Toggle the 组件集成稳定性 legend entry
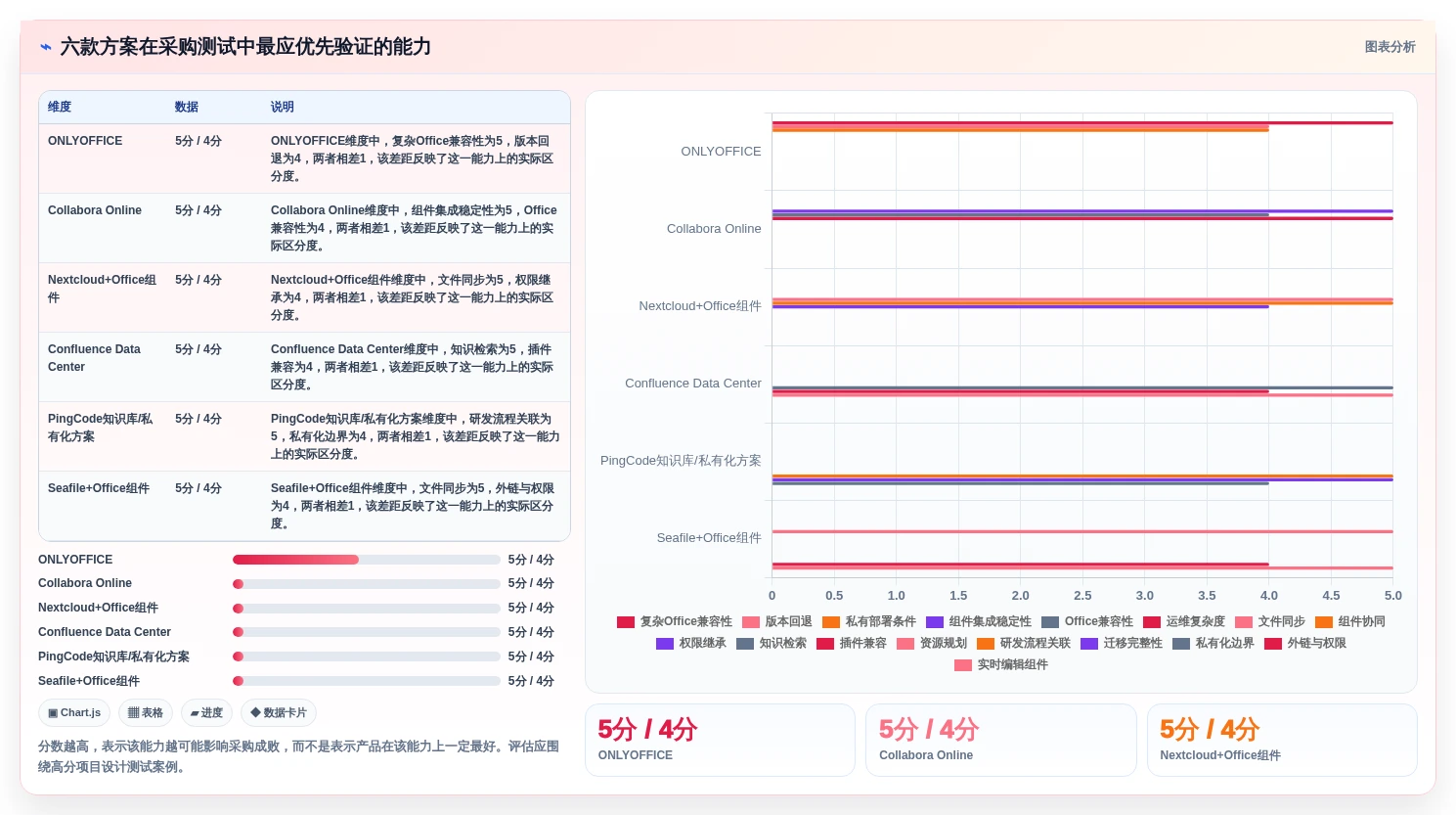1456x815 pixels. 978,621
